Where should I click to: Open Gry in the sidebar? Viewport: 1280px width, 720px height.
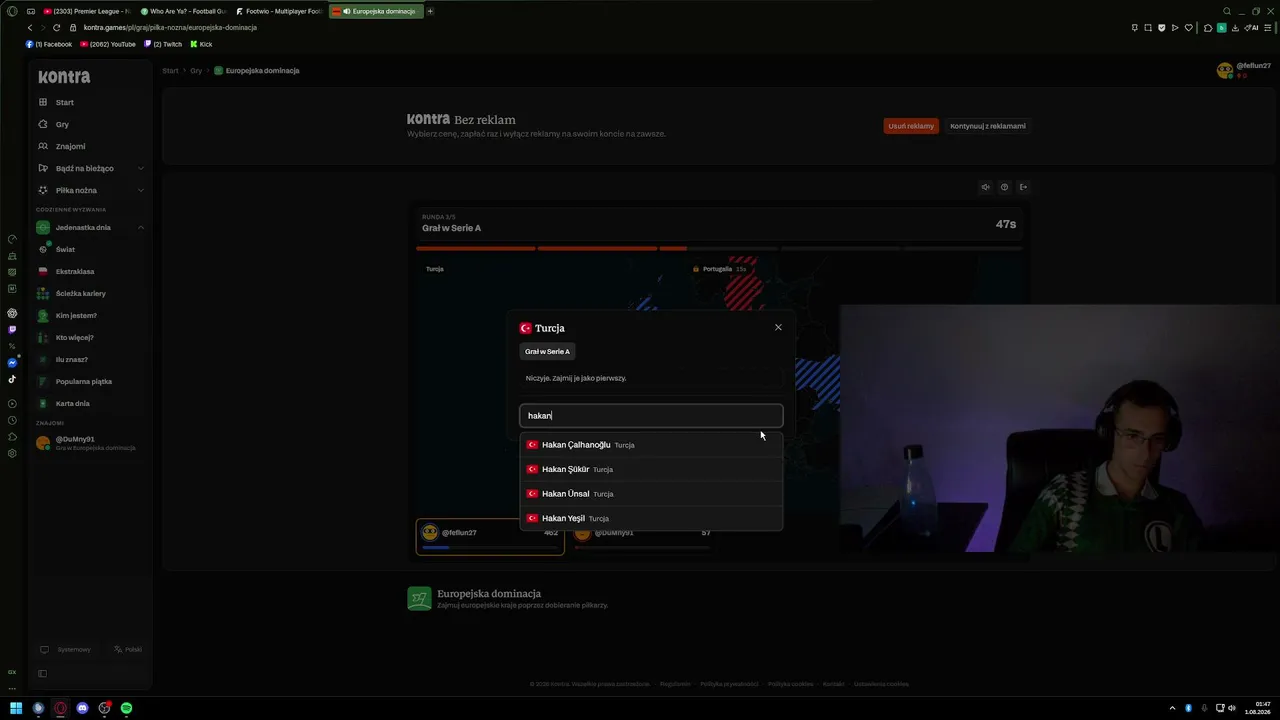point(91,124)
